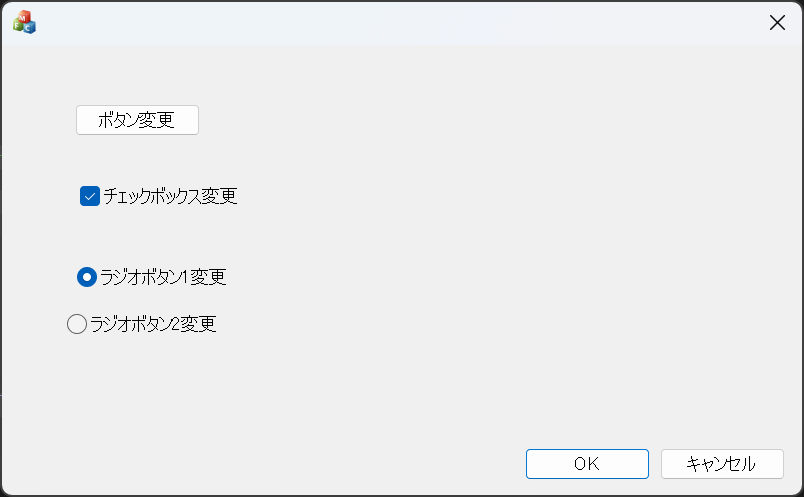Click the empty circle of radio button 2

76,324
